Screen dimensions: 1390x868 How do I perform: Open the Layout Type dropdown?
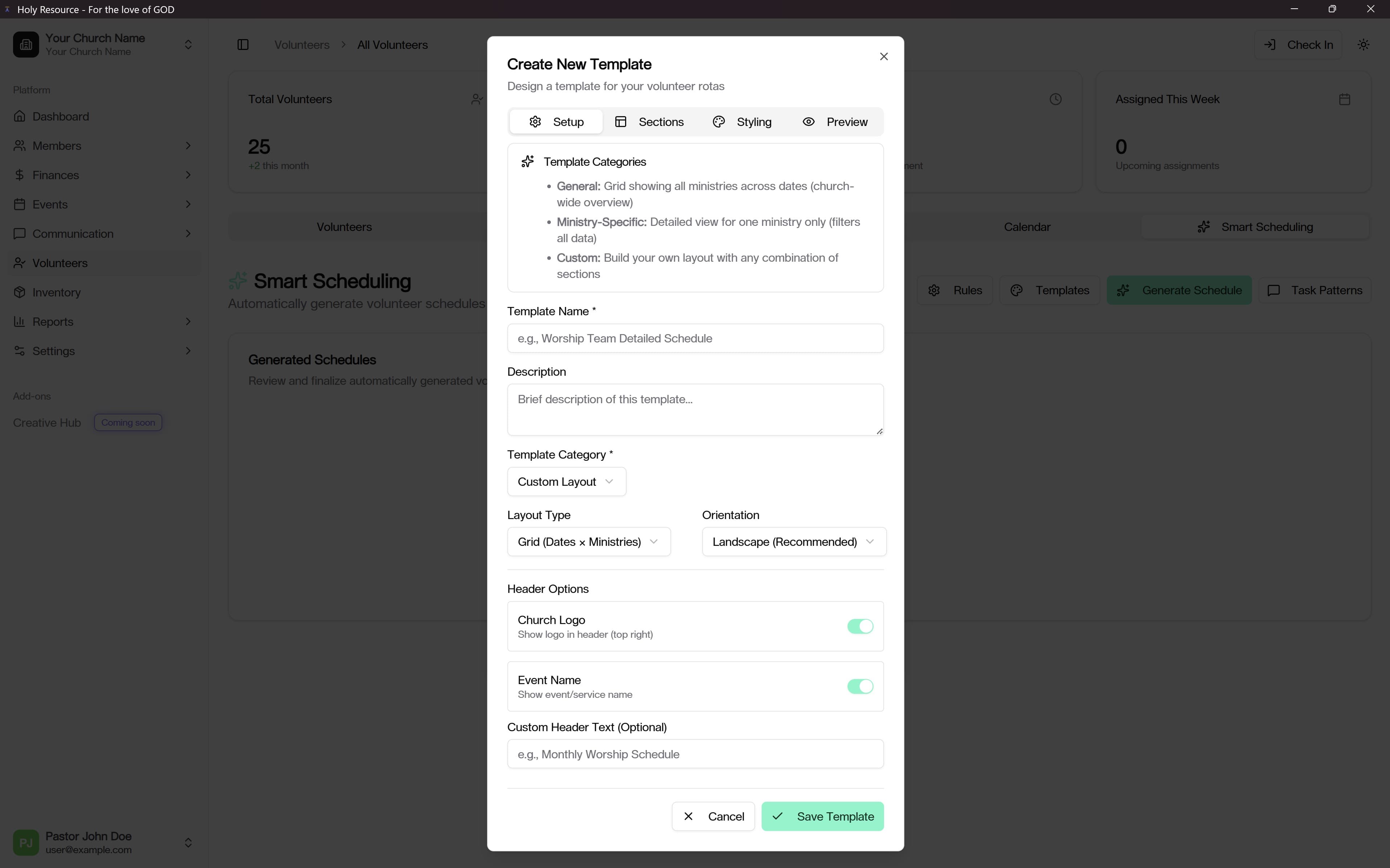[589, 542]
